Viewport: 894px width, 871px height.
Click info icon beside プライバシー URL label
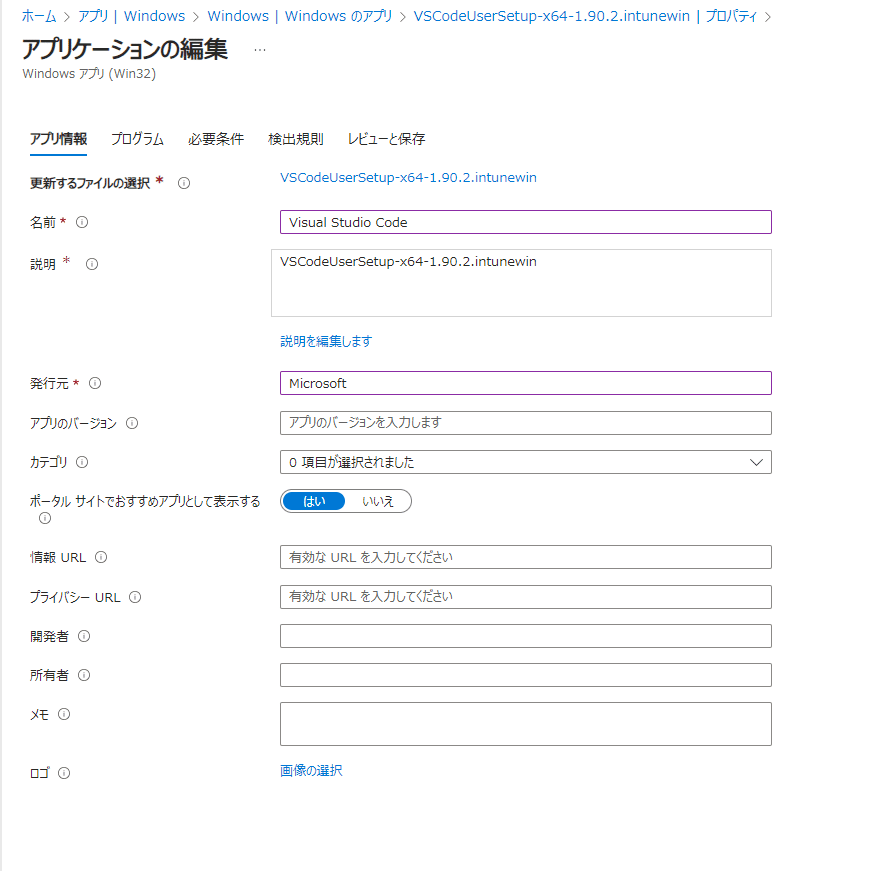click(135, 597)
